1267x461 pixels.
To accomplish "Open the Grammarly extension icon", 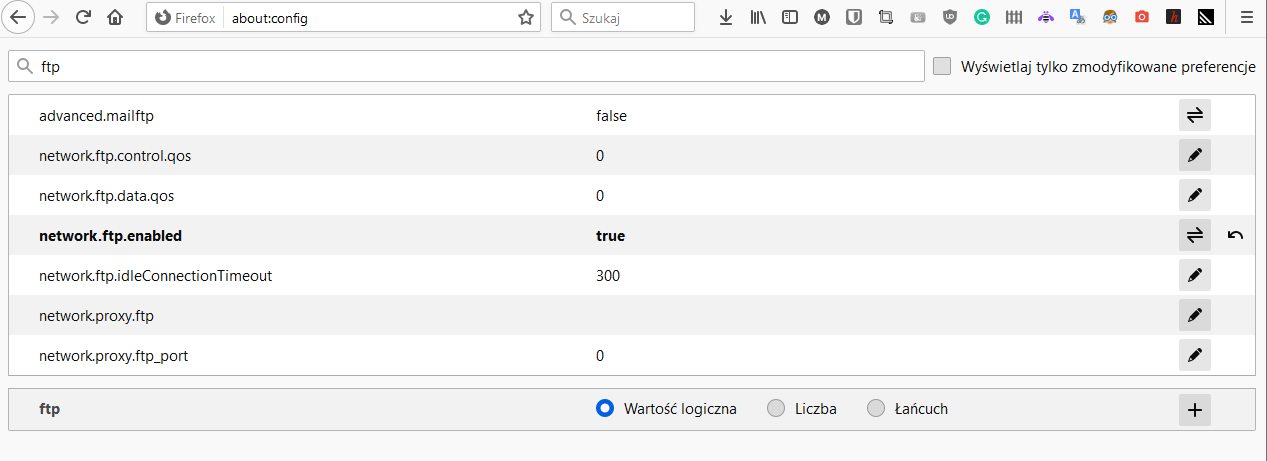I will [x=981, y=17].
